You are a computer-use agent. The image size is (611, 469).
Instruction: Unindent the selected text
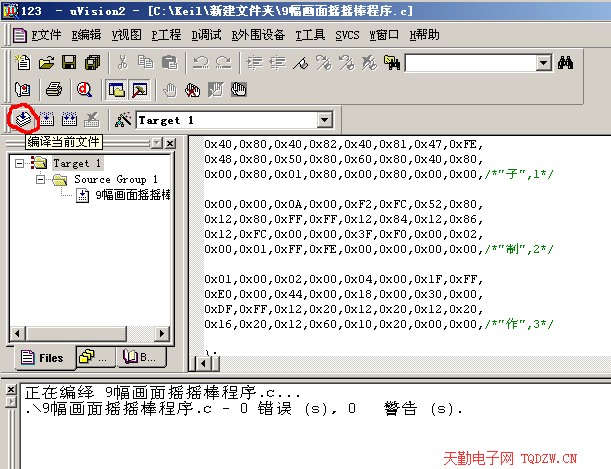(277, 62)
